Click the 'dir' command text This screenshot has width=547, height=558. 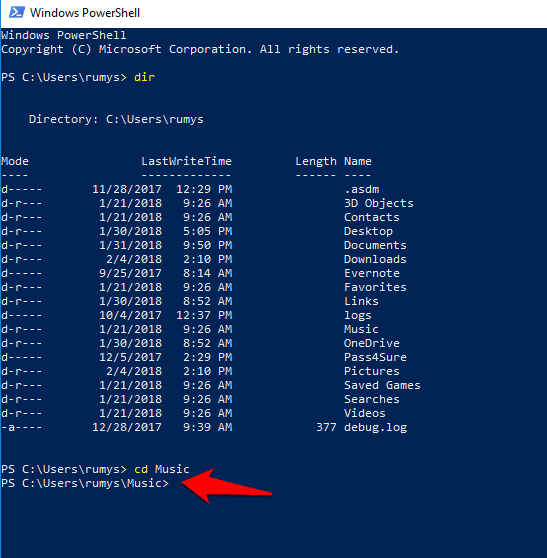tap(144, 77)
